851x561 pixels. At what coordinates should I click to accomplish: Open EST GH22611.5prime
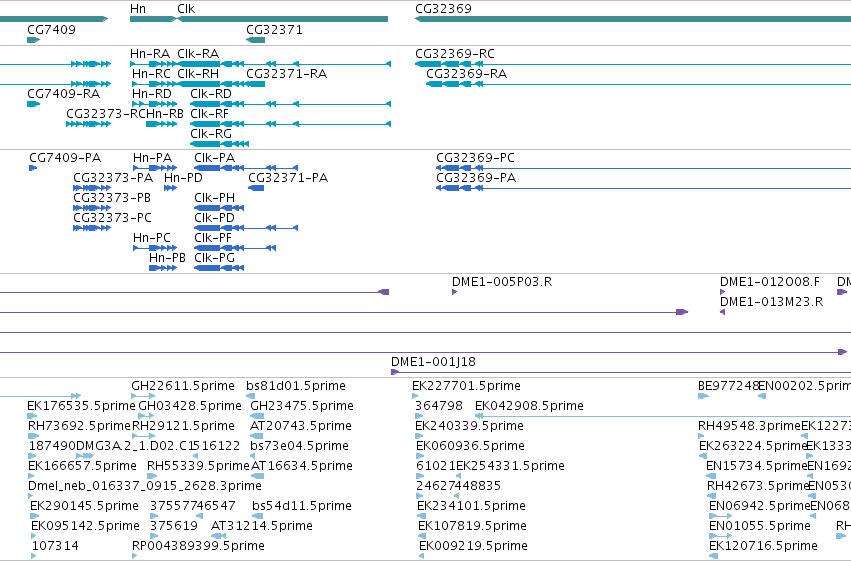[183, 386]
